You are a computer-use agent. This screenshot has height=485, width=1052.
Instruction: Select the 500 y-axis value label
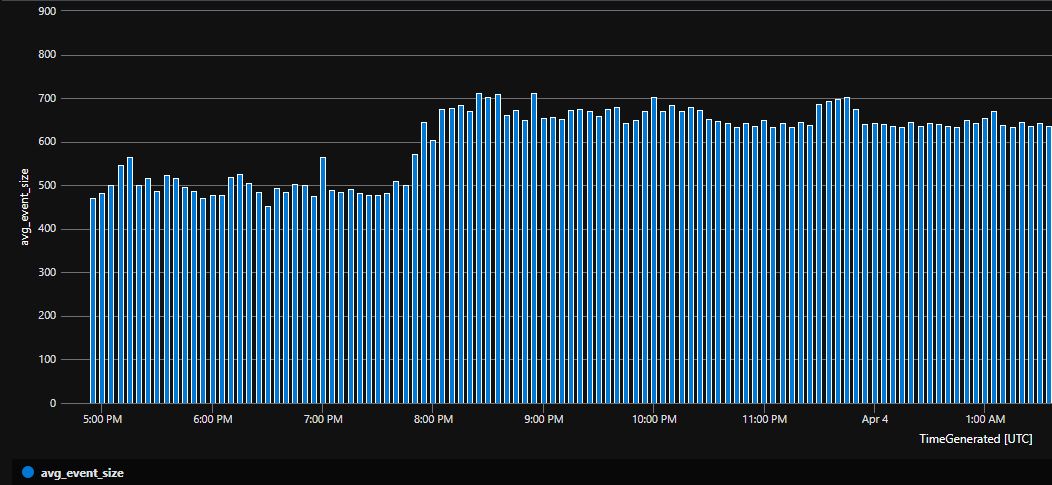click(x=46, y=186)
